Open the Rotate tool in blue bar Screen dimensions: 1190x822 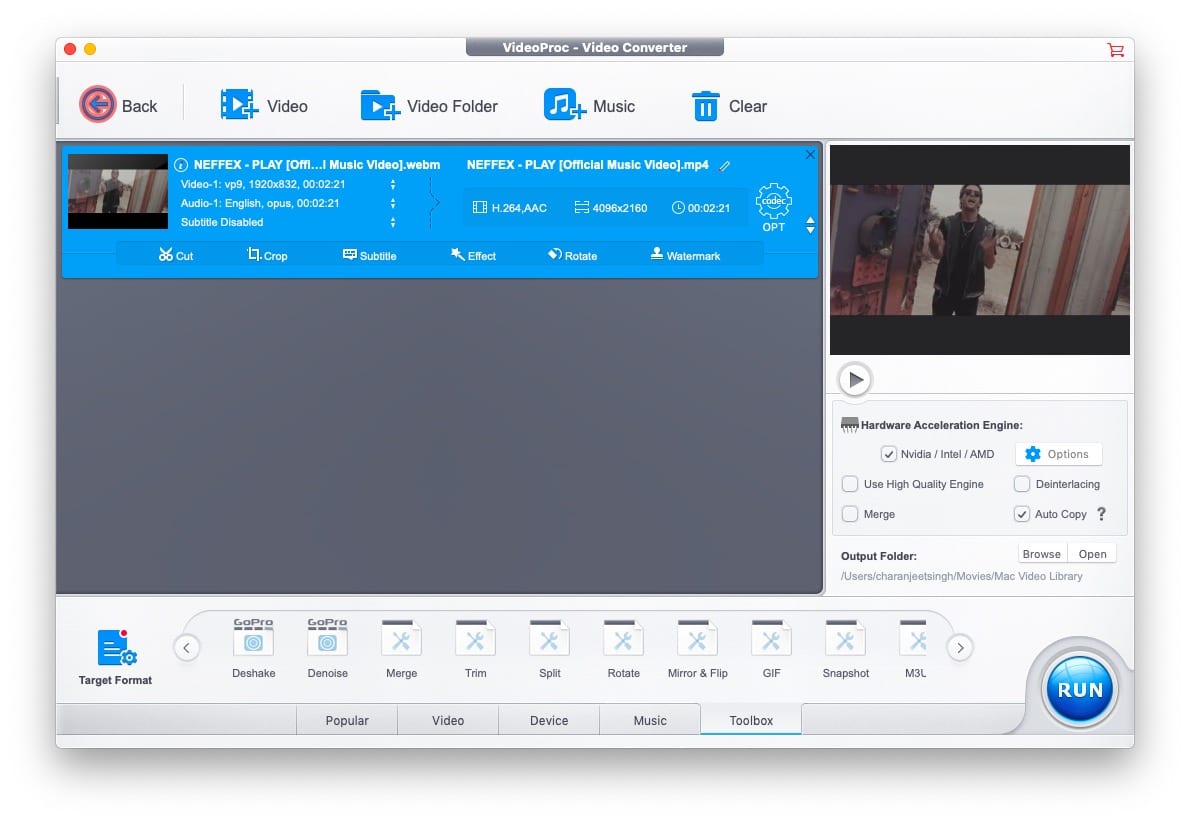pos(573,255)
